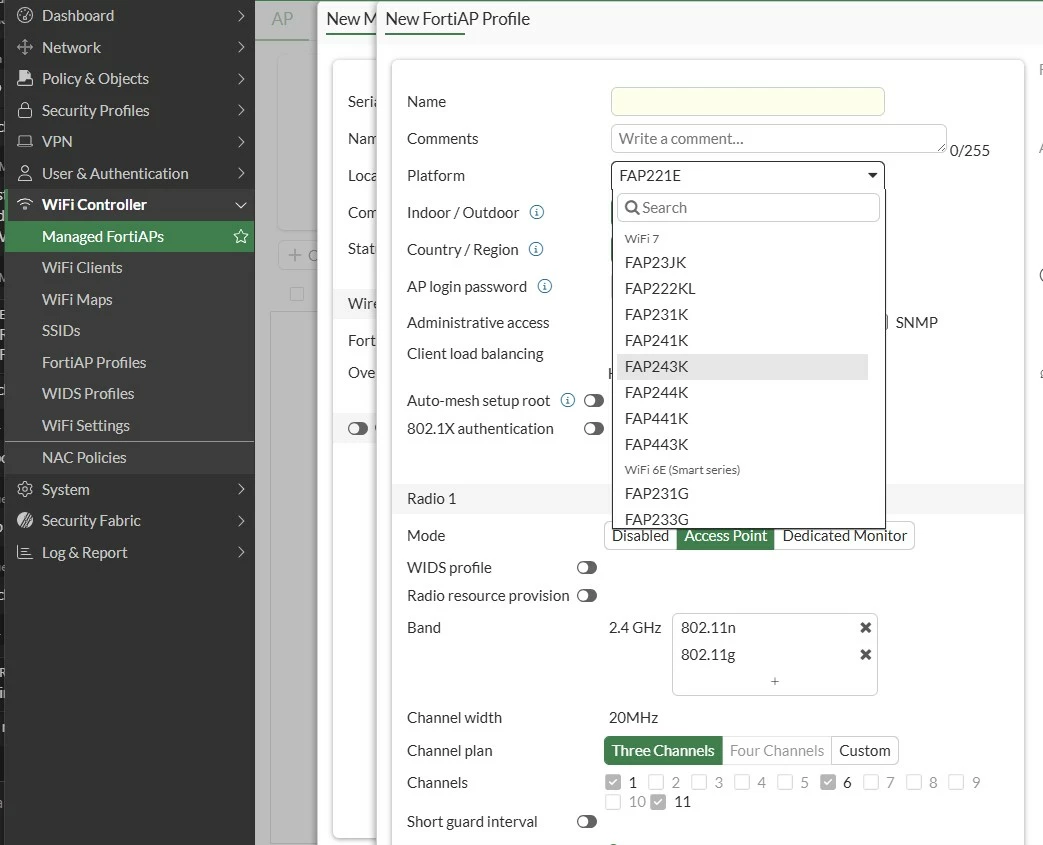Open the Dashboard menu icon
1043x845 pixels.
point(25,15)
